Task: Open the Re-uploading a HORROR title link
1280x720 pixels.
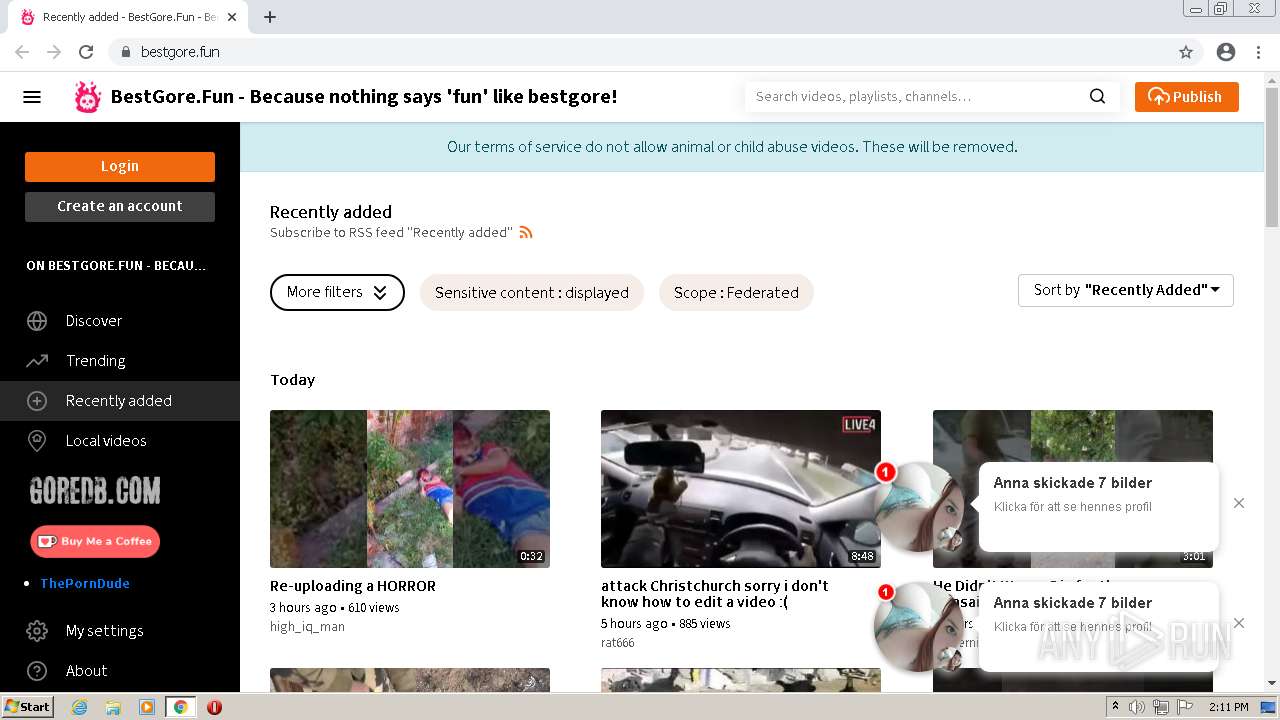Action: 353,586
